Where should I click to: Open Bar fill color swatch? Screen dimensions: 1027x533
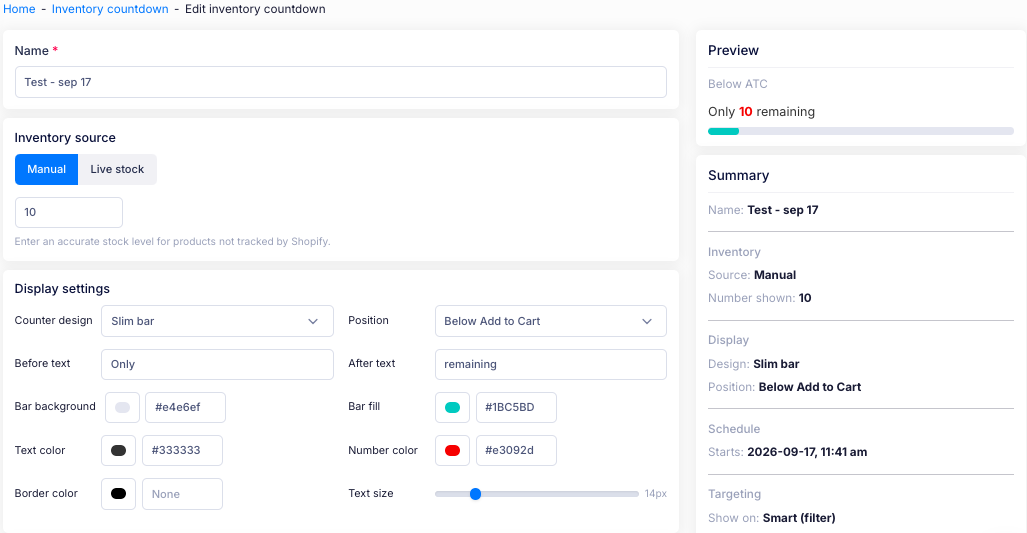click(453, 407)
